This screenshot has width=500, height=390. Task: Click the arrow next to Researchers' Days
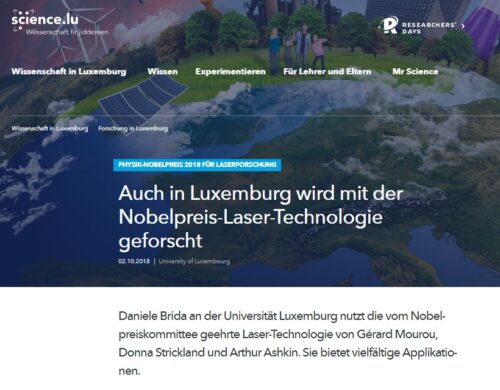[463, 26]
